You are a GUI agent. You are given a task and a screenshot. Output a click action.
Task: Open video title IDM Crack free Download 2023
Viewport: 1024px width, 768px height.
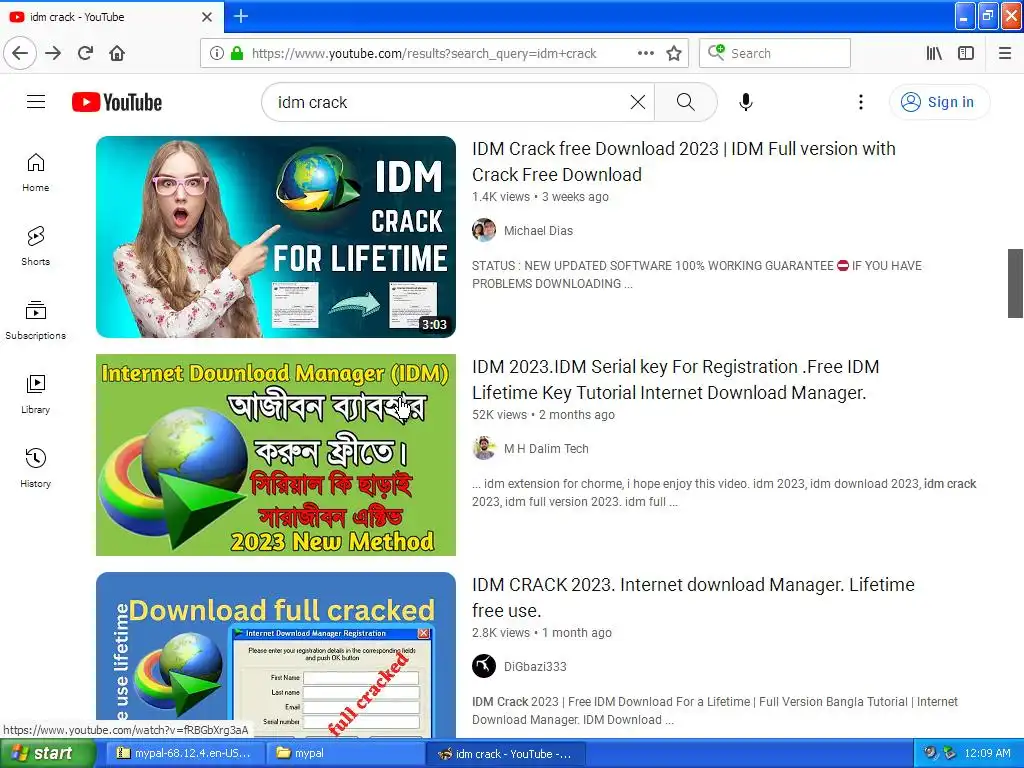tap(684, 161)
